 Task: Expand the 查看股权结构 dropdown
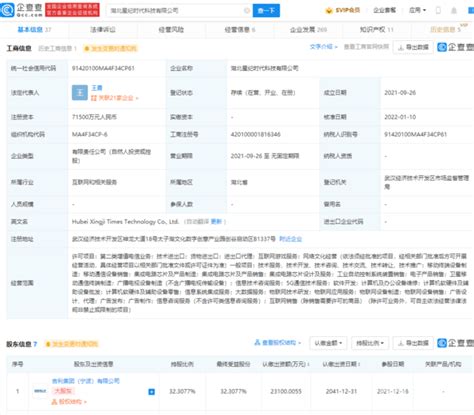(x=278, y=343)
